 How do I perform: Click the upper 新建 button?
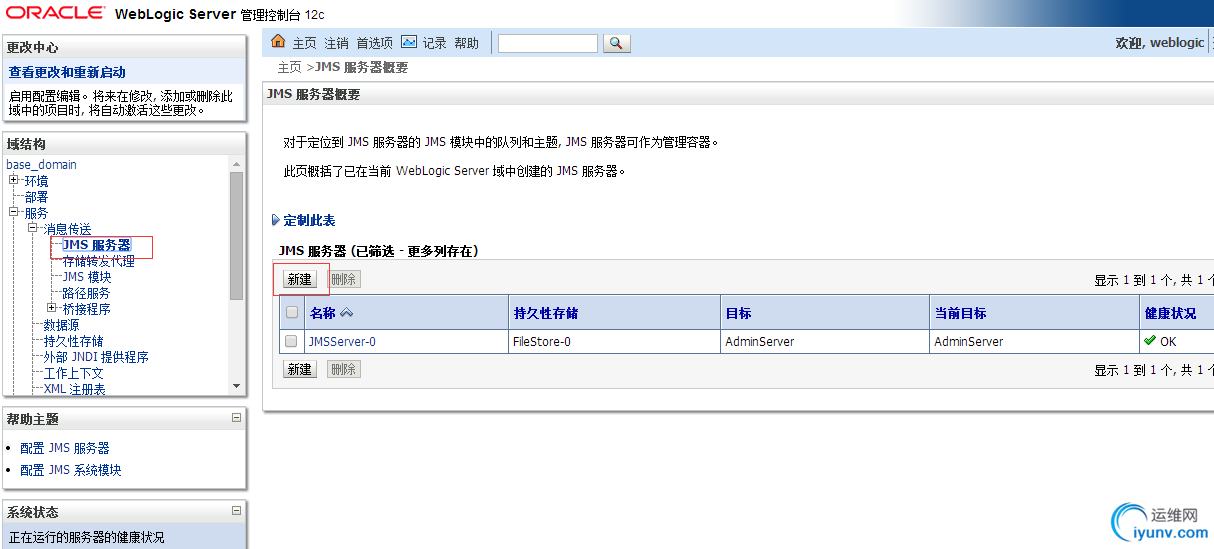coord(299,280)
